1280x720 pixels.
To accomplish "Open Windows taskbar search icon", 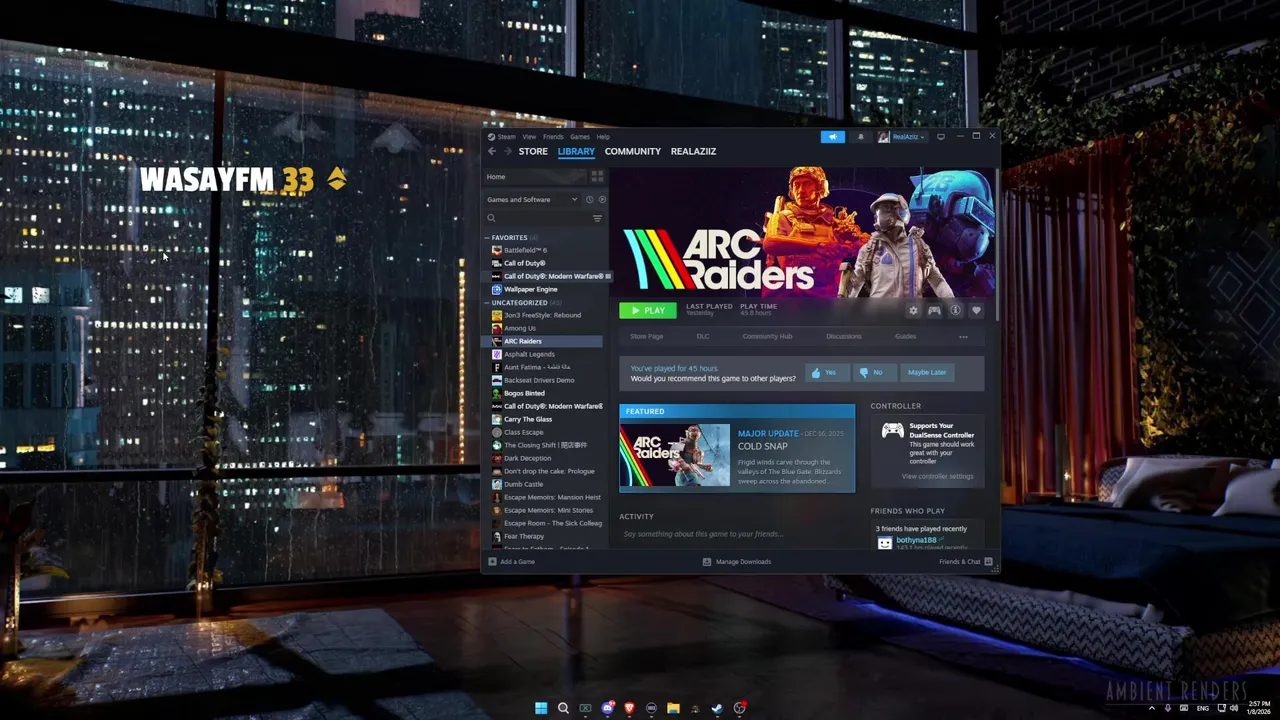I will pos(563,708).
